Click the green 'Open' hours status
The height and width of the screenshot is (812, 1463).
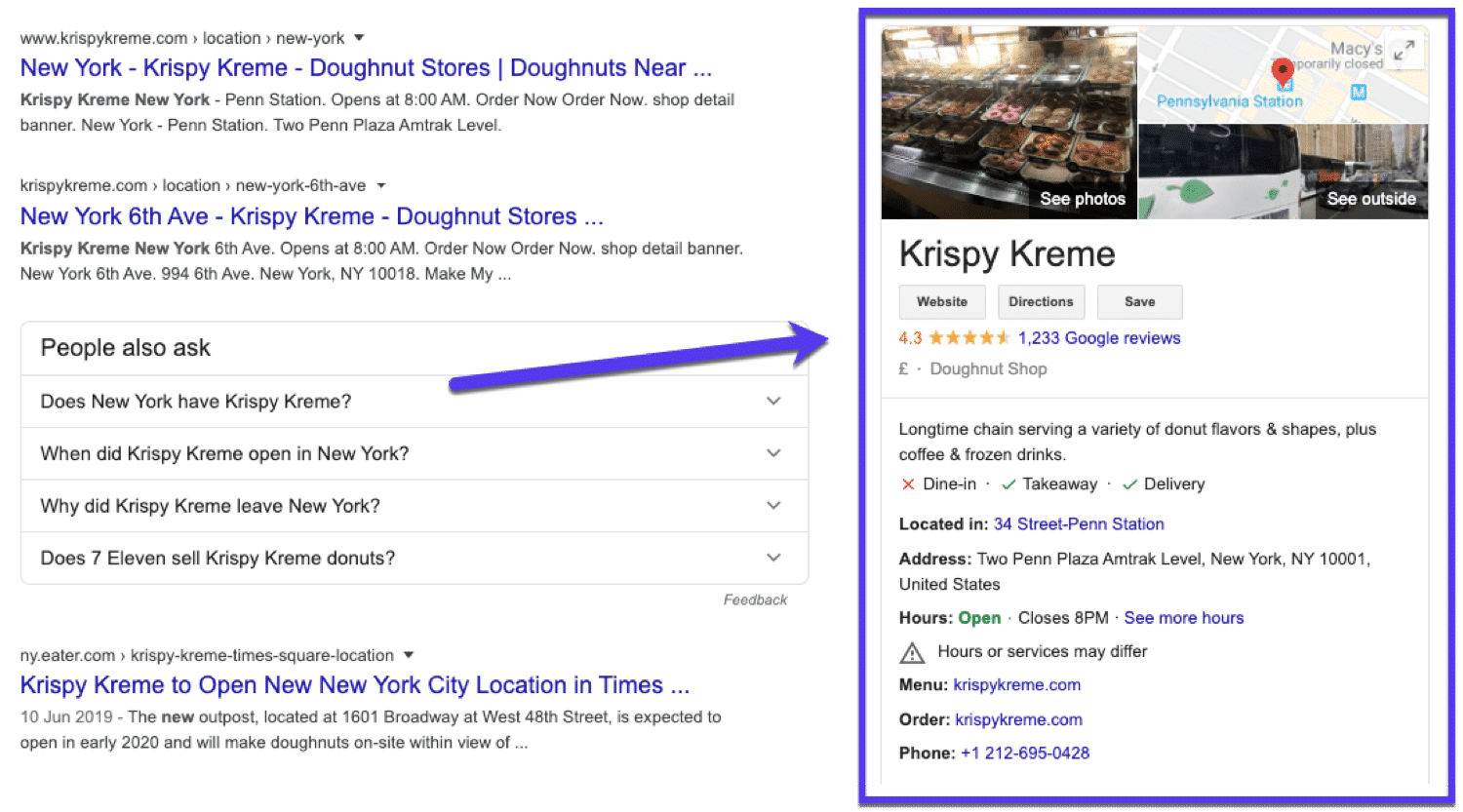(x=979, y=618)
